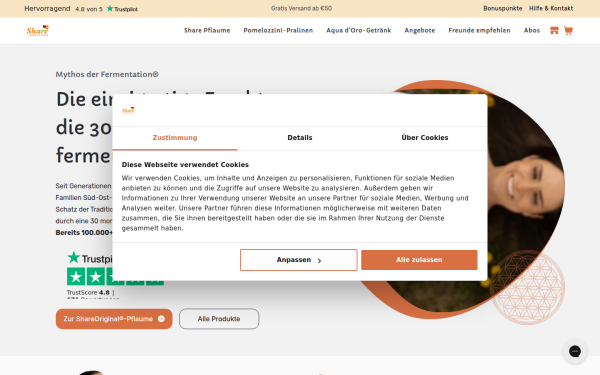Viewport: 600px width, 375px height.
Task: Click the TrustScore 4.8 text
Action: click(88, 292)
